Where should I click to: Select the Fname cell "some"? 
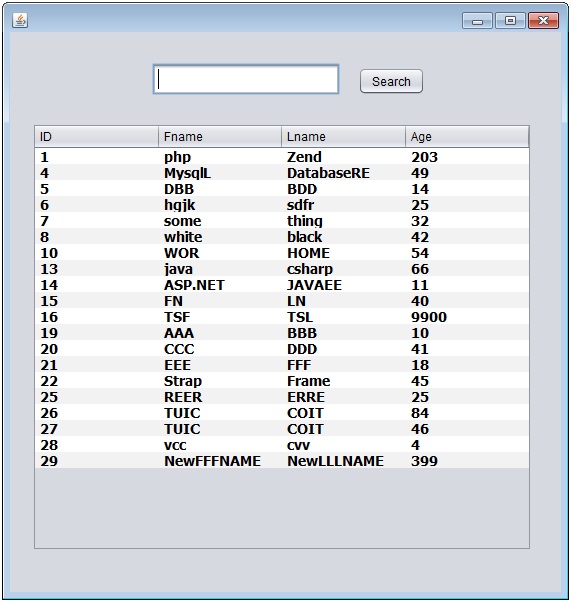[220, 221]
